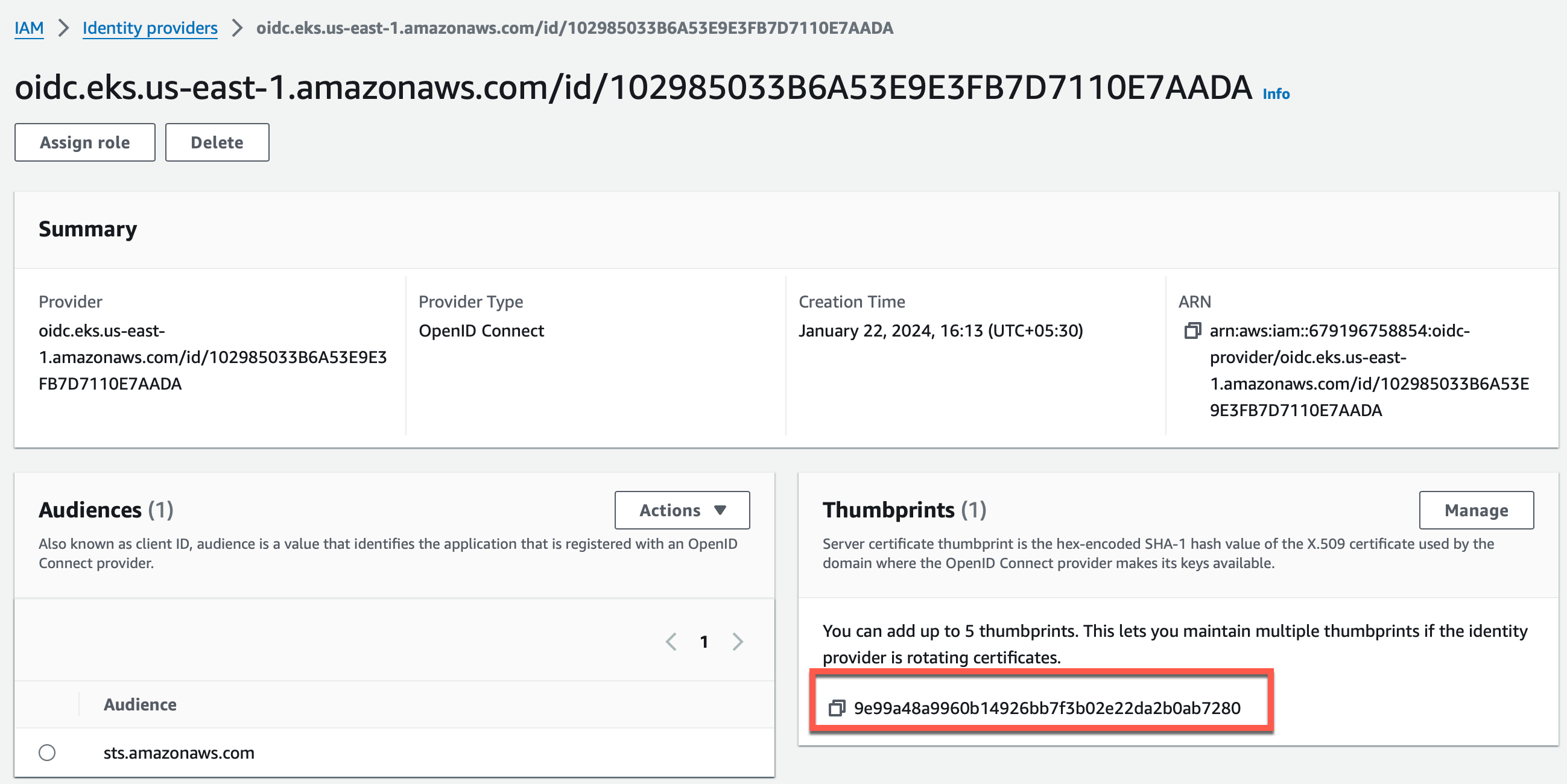Navigate to IAM breadcrumb link
1567x784 pixels.
(29, 28)
